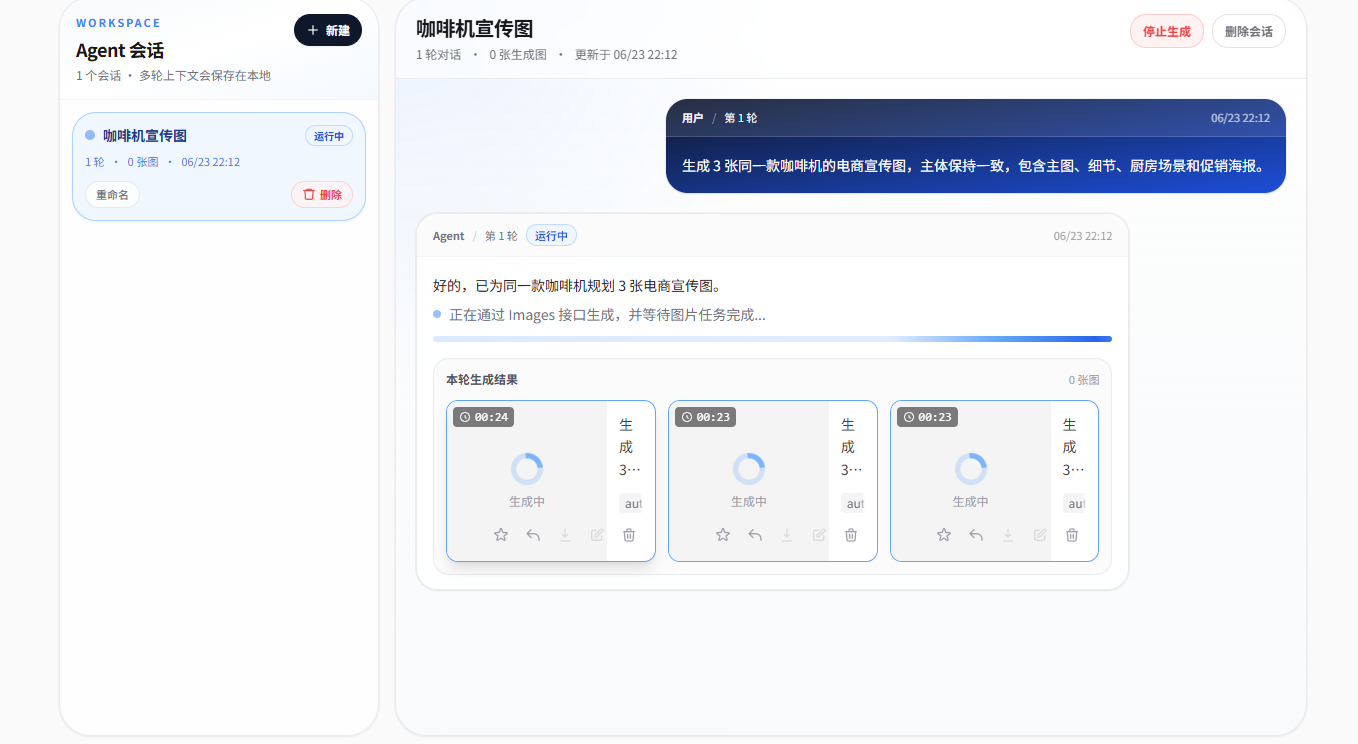Click the 运行中 badge in the Agent message header
Image resolution: width=1358 pixels, height=744 pixels.
click(551, 236)
